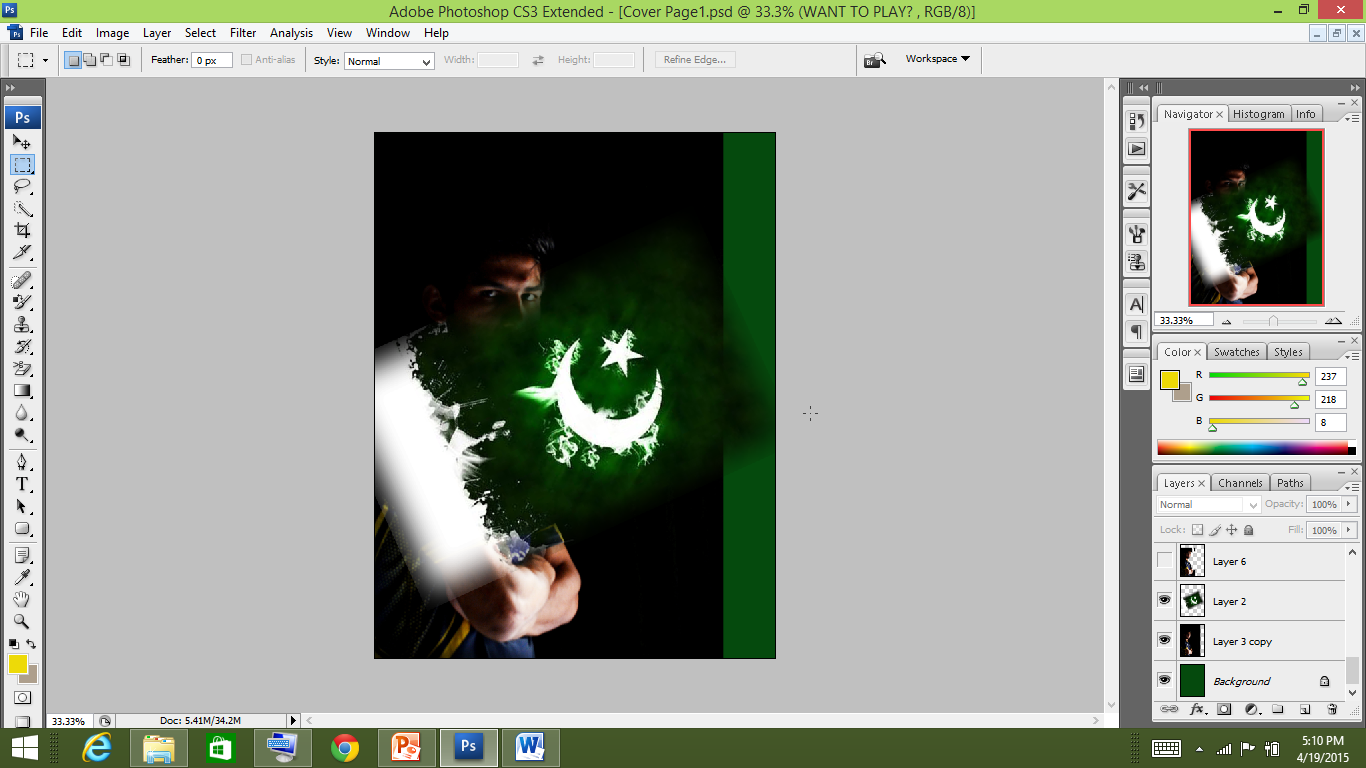The height and width of the screenshot is (768, 1366).
Task: Click the Add layer mask icon
Action: click(x=1224, y=709)
